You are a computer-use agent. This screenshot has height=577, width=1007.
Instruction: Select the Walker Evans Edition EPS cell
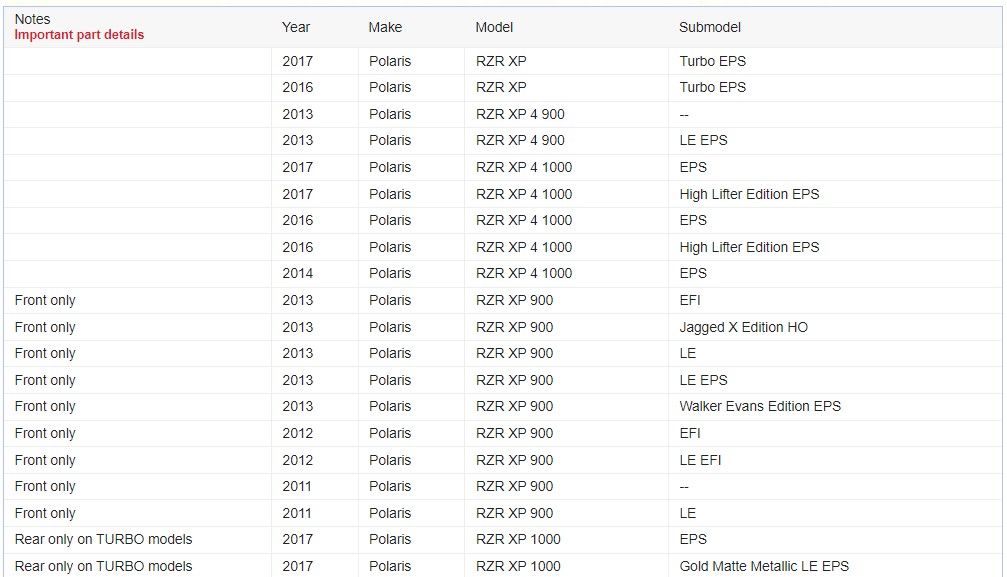click(760, 406)
